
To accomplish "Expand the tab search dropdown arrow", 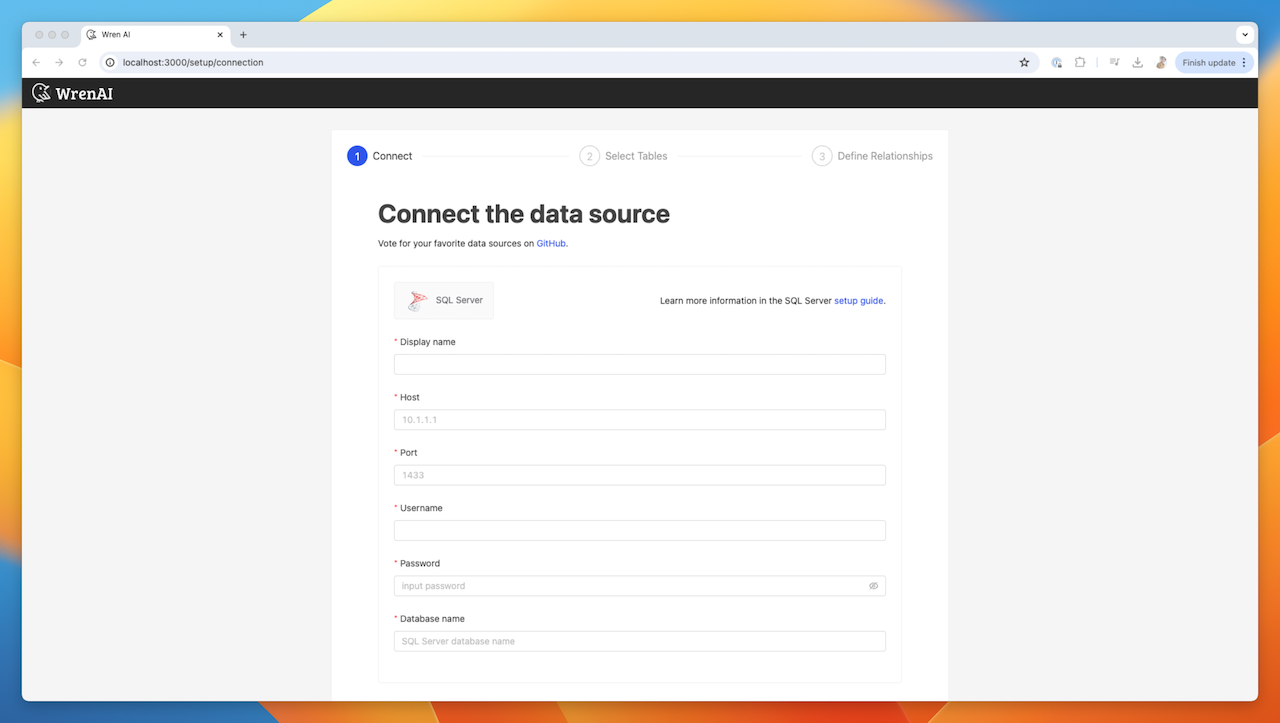I will point(1245,34).
